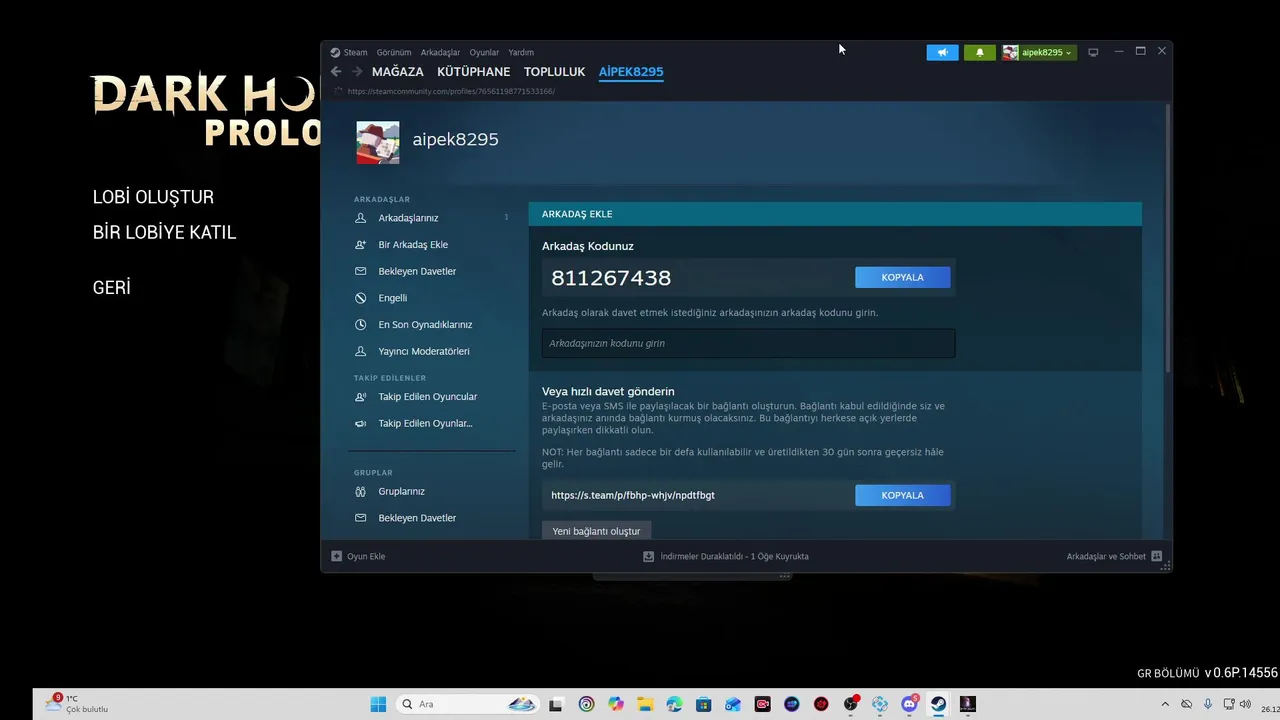This screenshot has height=720, width=1280.
Task: Switch to MAĞAZA tab
Action: coord(398,72)
